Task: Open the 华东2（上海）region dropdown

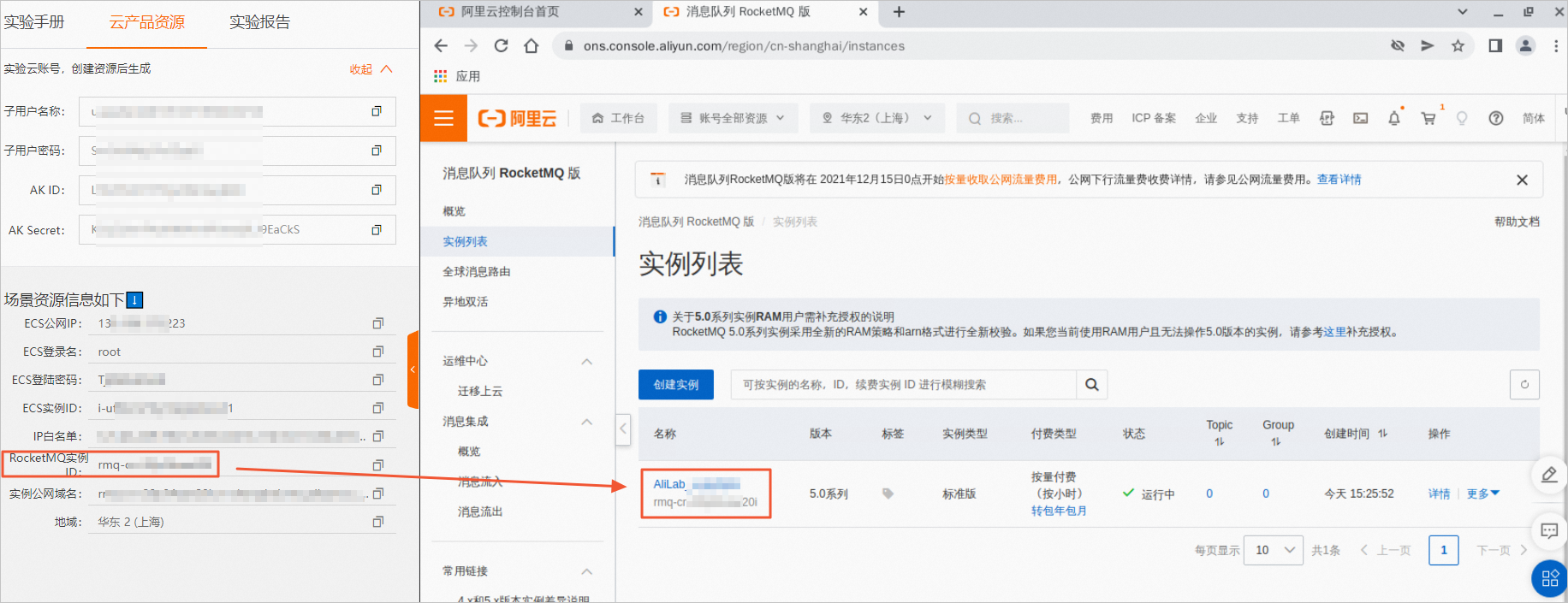Action: [876, 118]
